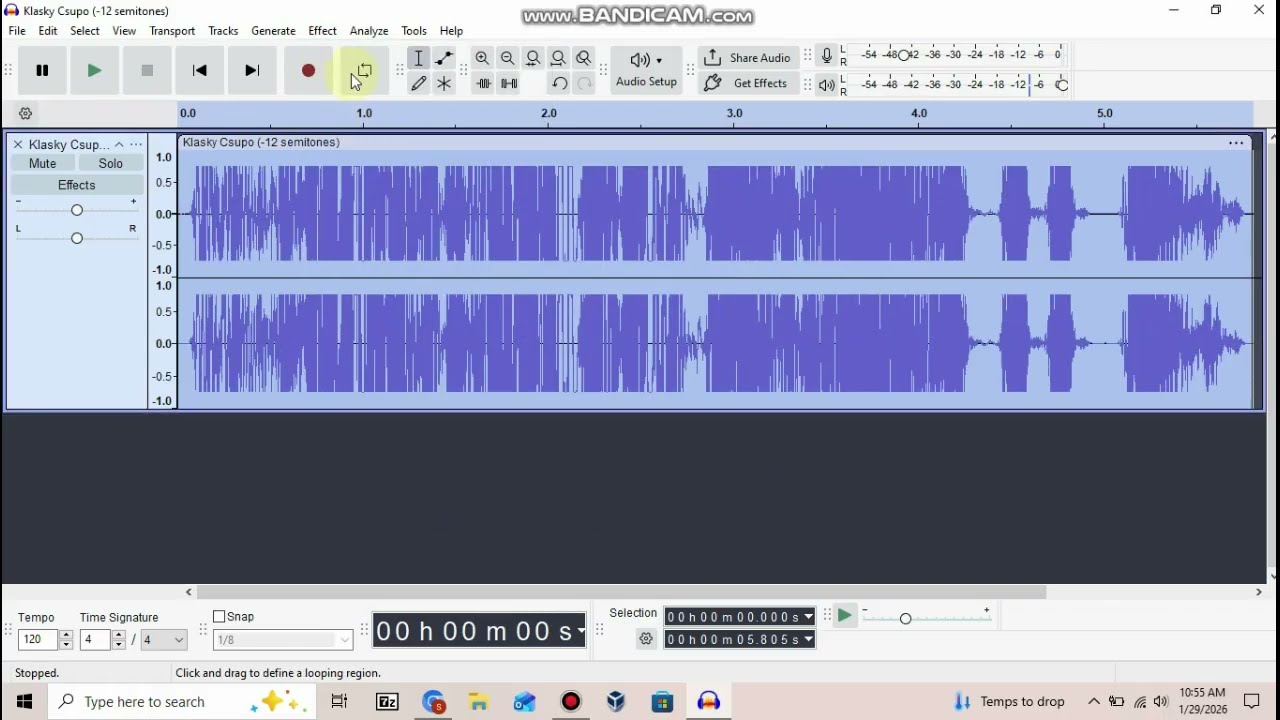The width and height of the screenshot is (1280, 720).
Task: Skip to start of track
Action: click(x=199, y=70)
